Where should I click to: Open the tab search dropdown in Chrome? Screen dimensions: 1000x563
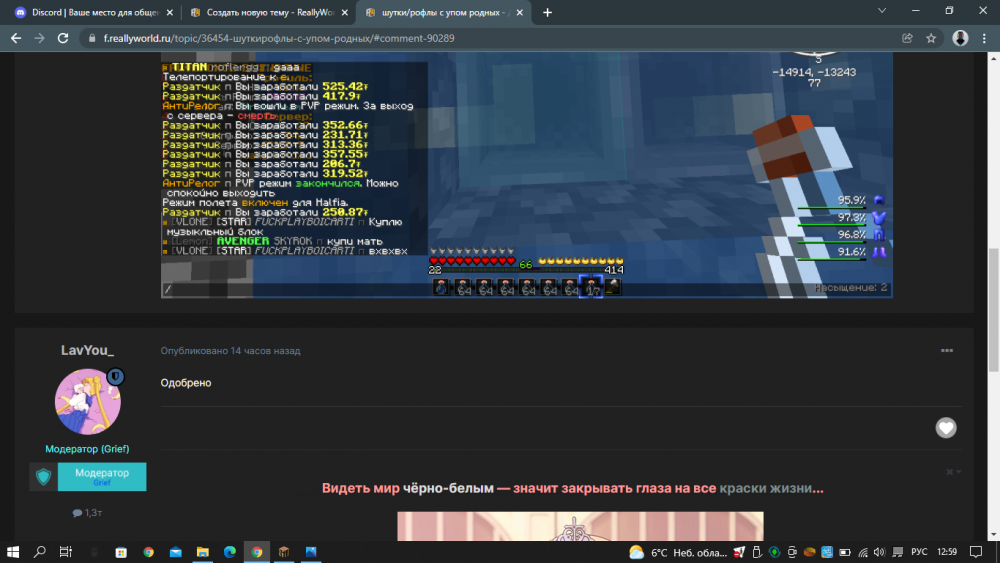pyautogui.click(x=881, y=11)
